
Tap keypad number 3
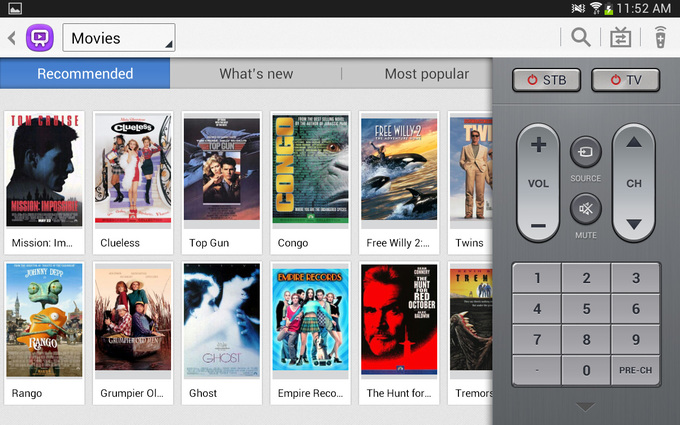pos(636,278)
